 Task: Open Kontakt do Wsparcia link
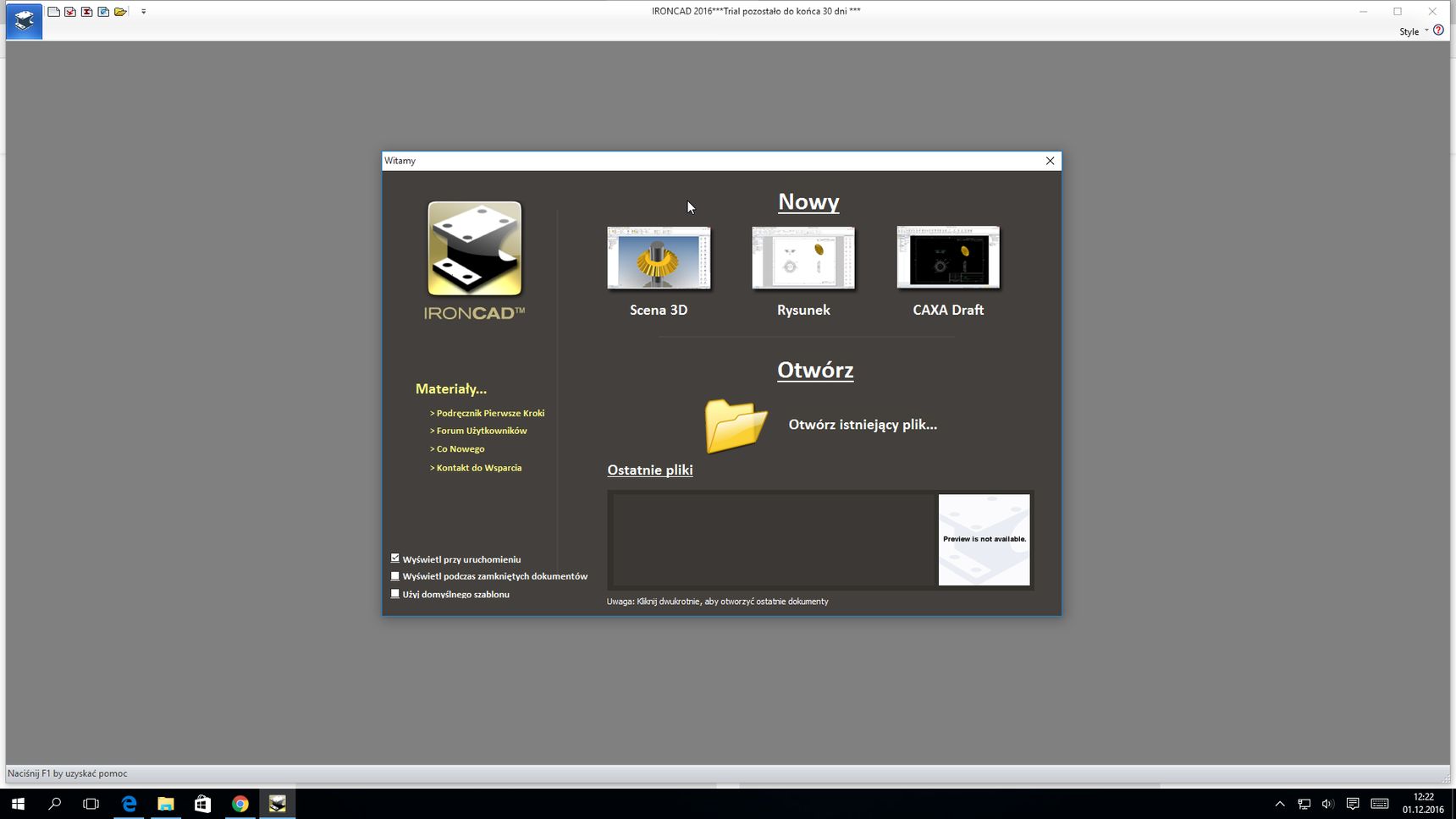(476, 468)
